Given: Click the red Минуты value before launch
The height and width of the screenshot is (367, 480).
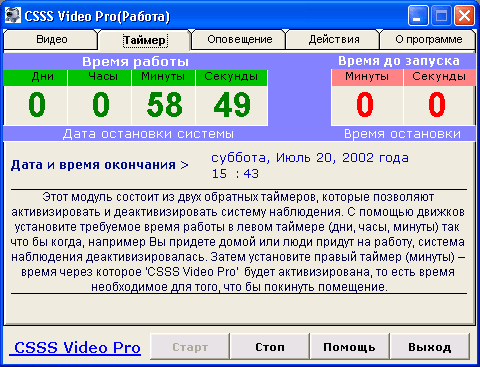Looking at the screenshot, I should 365,105.
